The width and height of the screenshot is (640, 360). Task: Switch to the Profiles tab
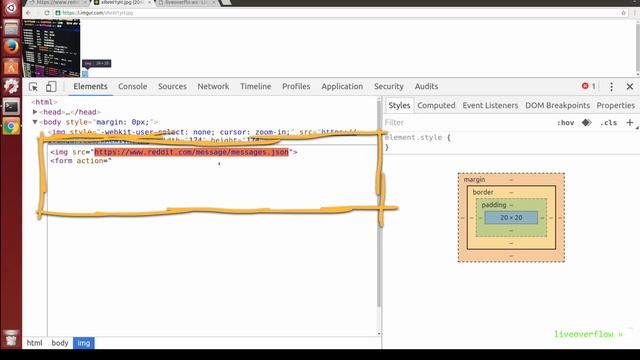tap(296, 87)
